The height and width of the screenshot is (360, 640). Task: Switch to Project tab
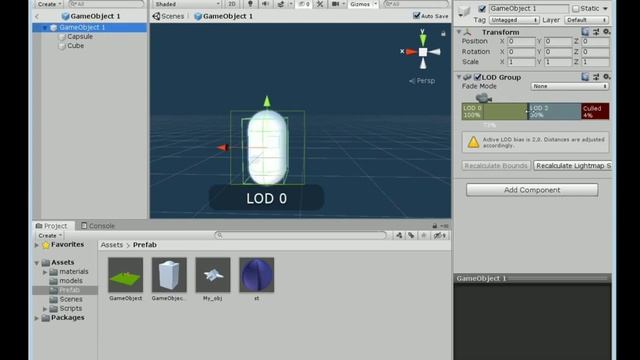coord(51,226)
